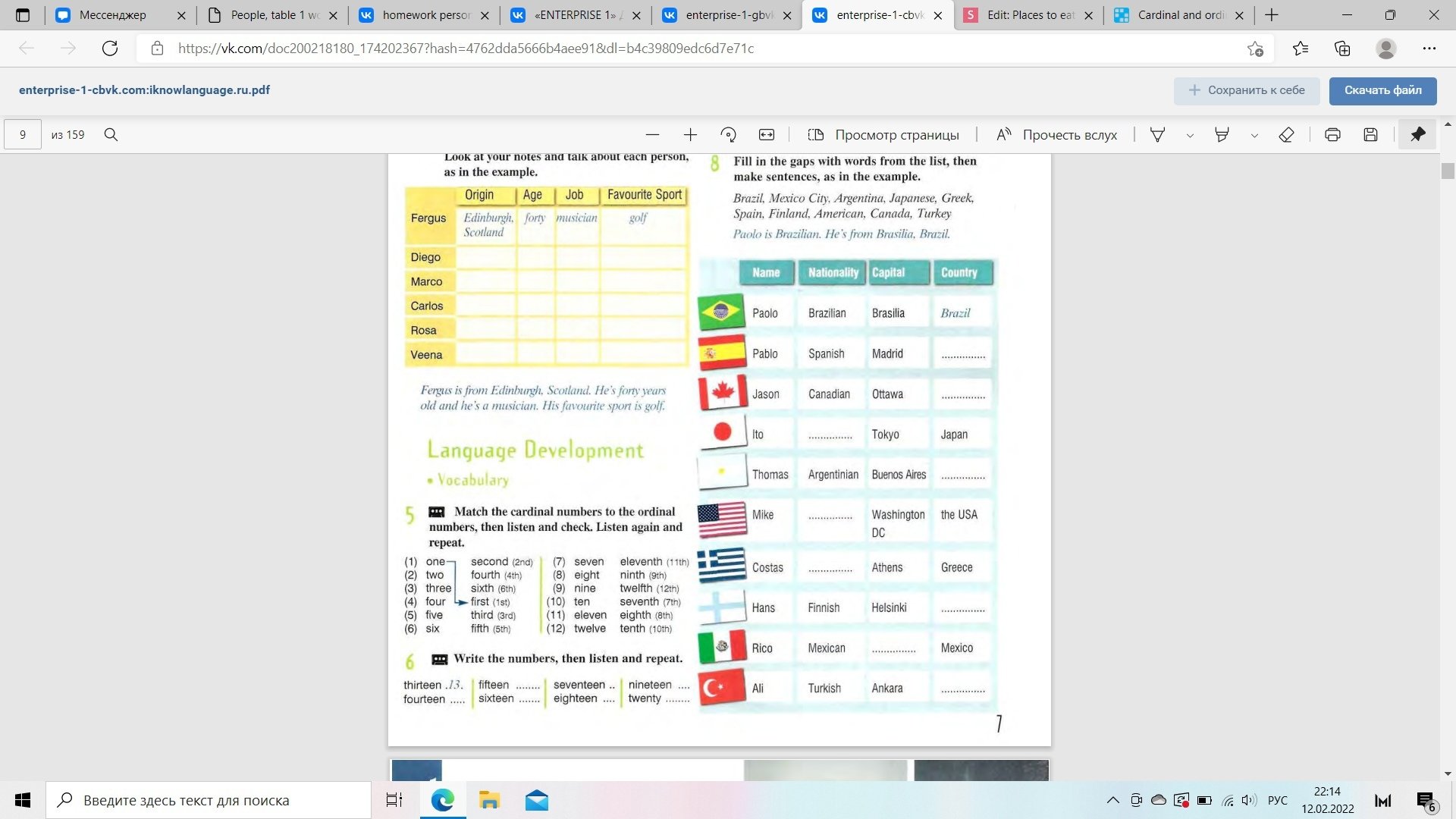Expand the highlighter options arrow

[1254, 136]
